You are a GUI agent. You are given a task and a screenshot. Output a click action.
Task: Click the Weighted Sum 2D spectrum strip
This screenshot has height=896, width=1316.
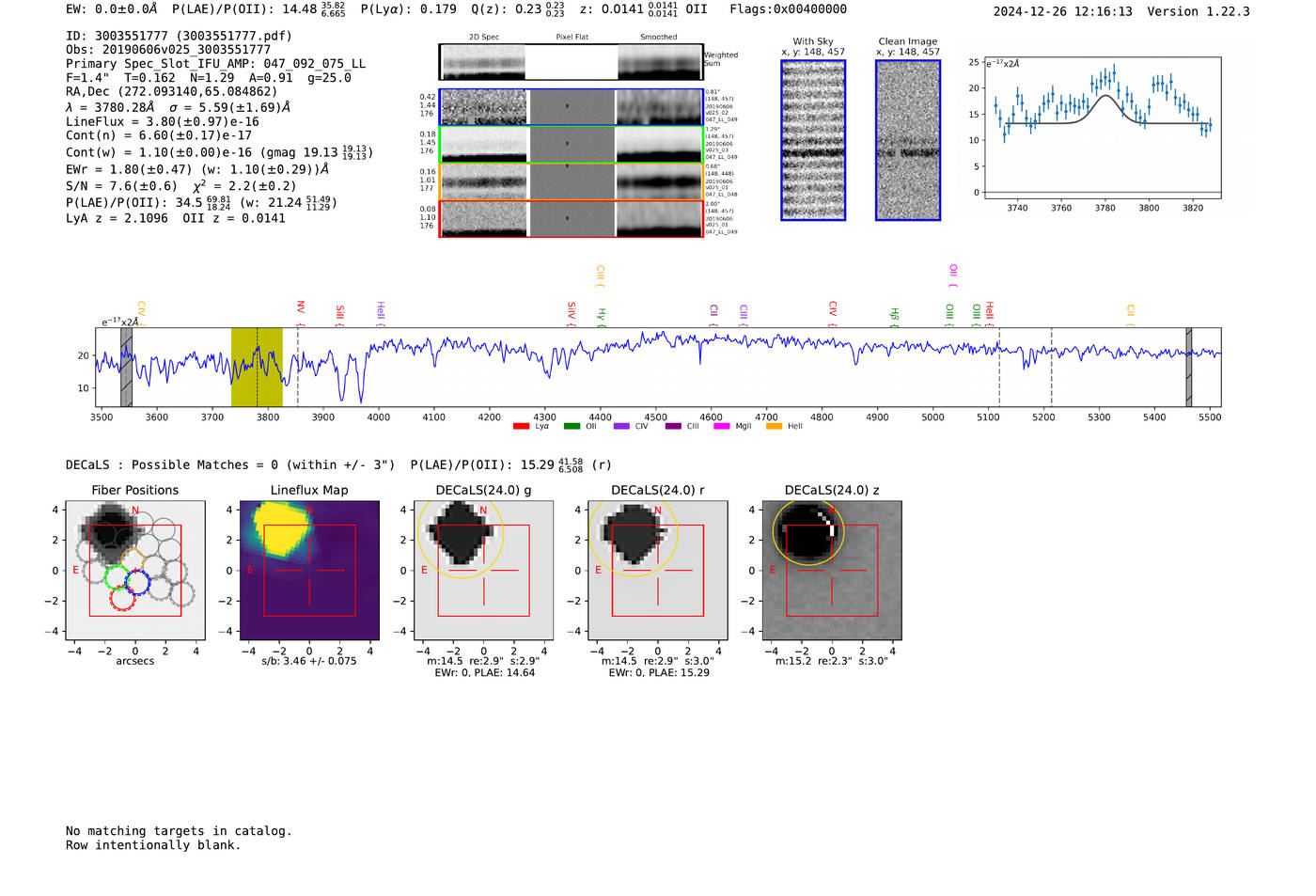point(571,62)
